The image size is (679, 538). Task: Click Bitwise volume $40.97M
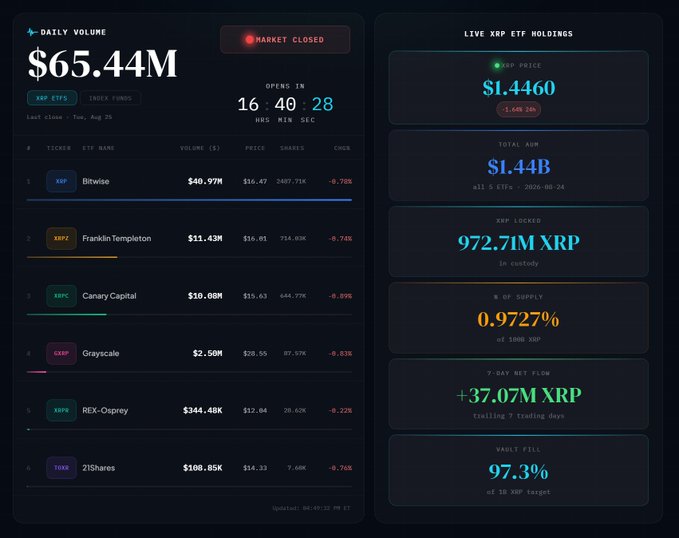point(205,181)
